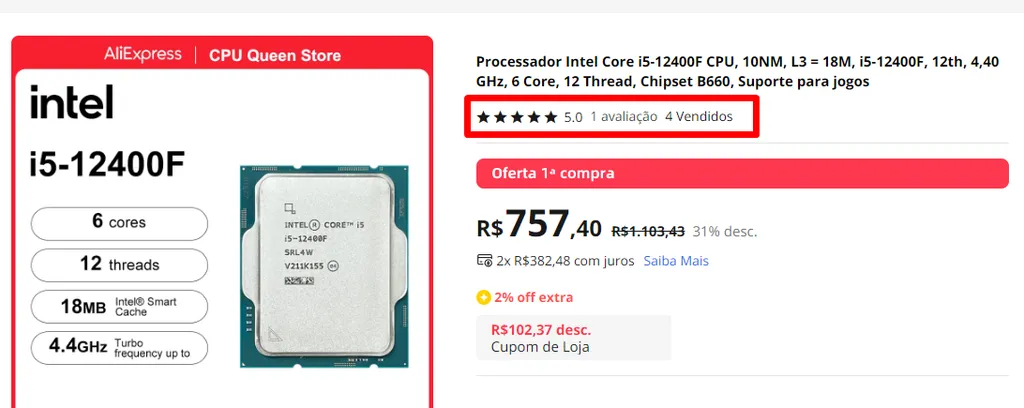Select the R$102,37 desc. Cupom de Loja coupon

tap(573, 337)
